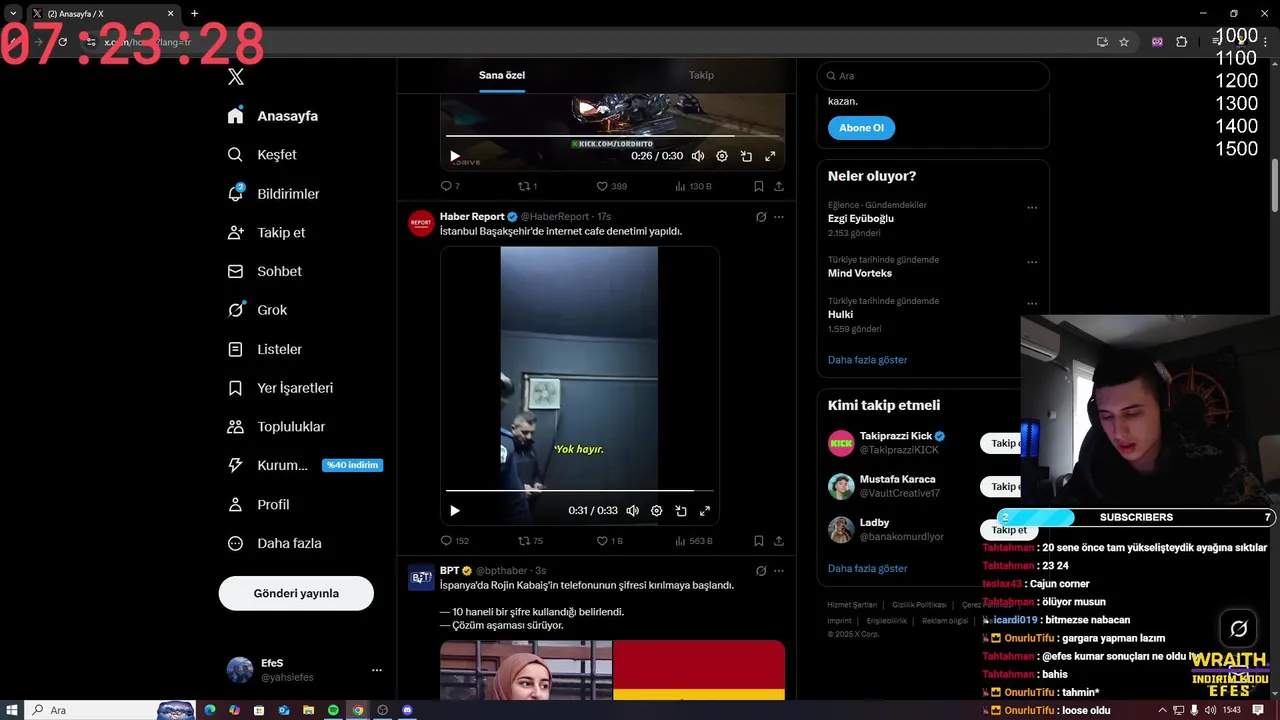Like the Haber Report post (1 B)
Viewport: 1280px width, 720px height.
pyautogui.click(x=609, y=541)
